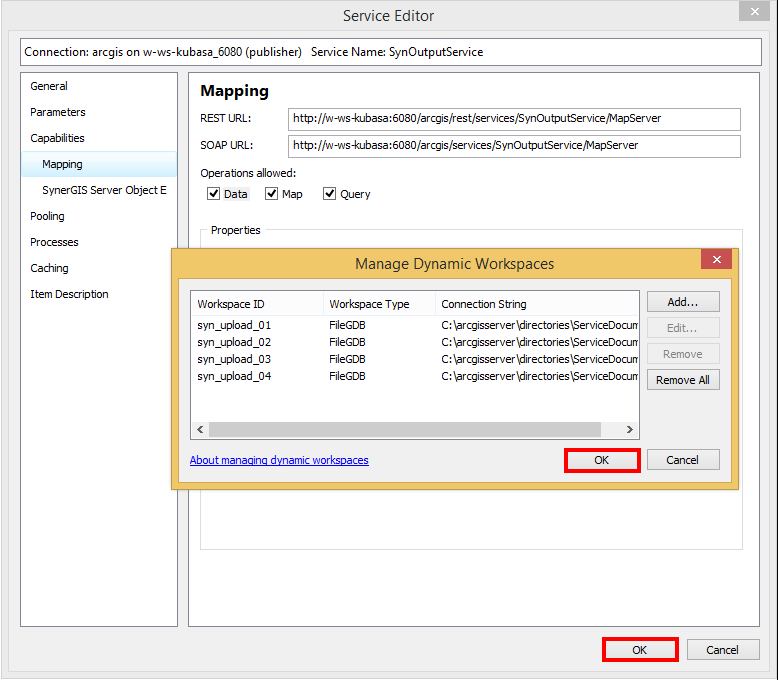Click the horizontal scrollbar thumb
This screenshot has height=680, width=778.
405,429
